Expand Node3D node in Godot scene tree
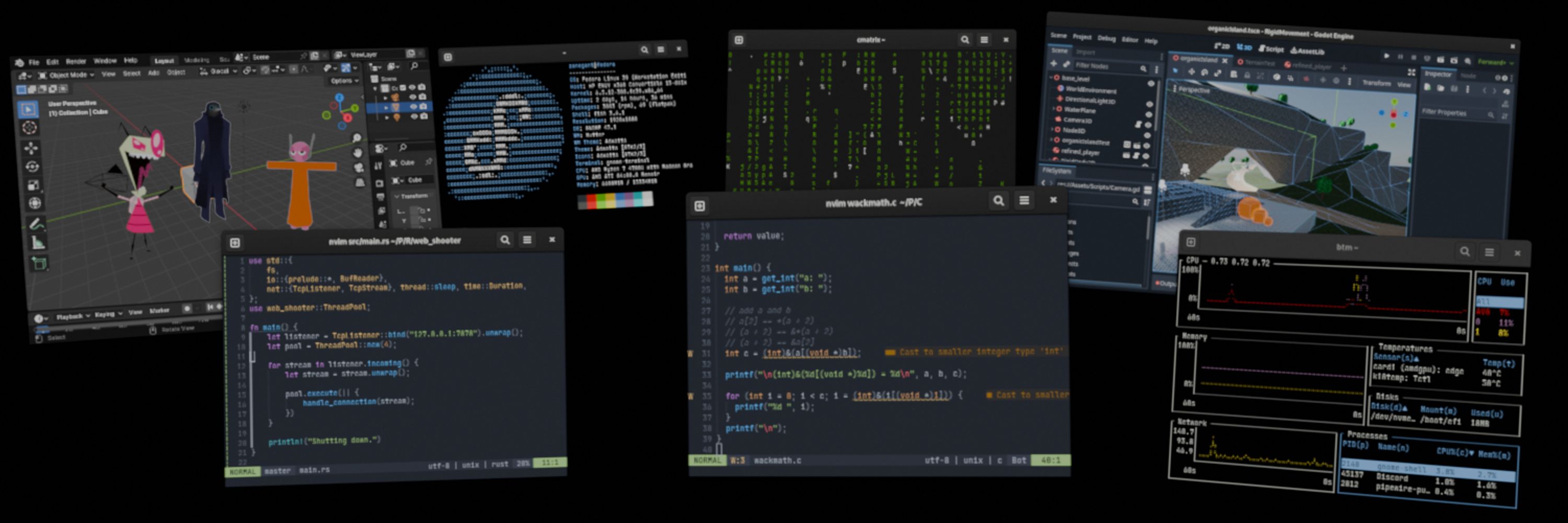1568x523 pixels. click(x=1053, y=130)
